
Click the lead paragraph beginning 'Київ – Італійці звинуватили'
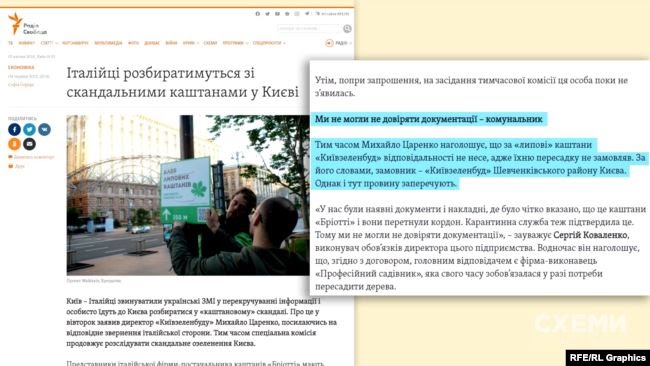click(201, 322)
